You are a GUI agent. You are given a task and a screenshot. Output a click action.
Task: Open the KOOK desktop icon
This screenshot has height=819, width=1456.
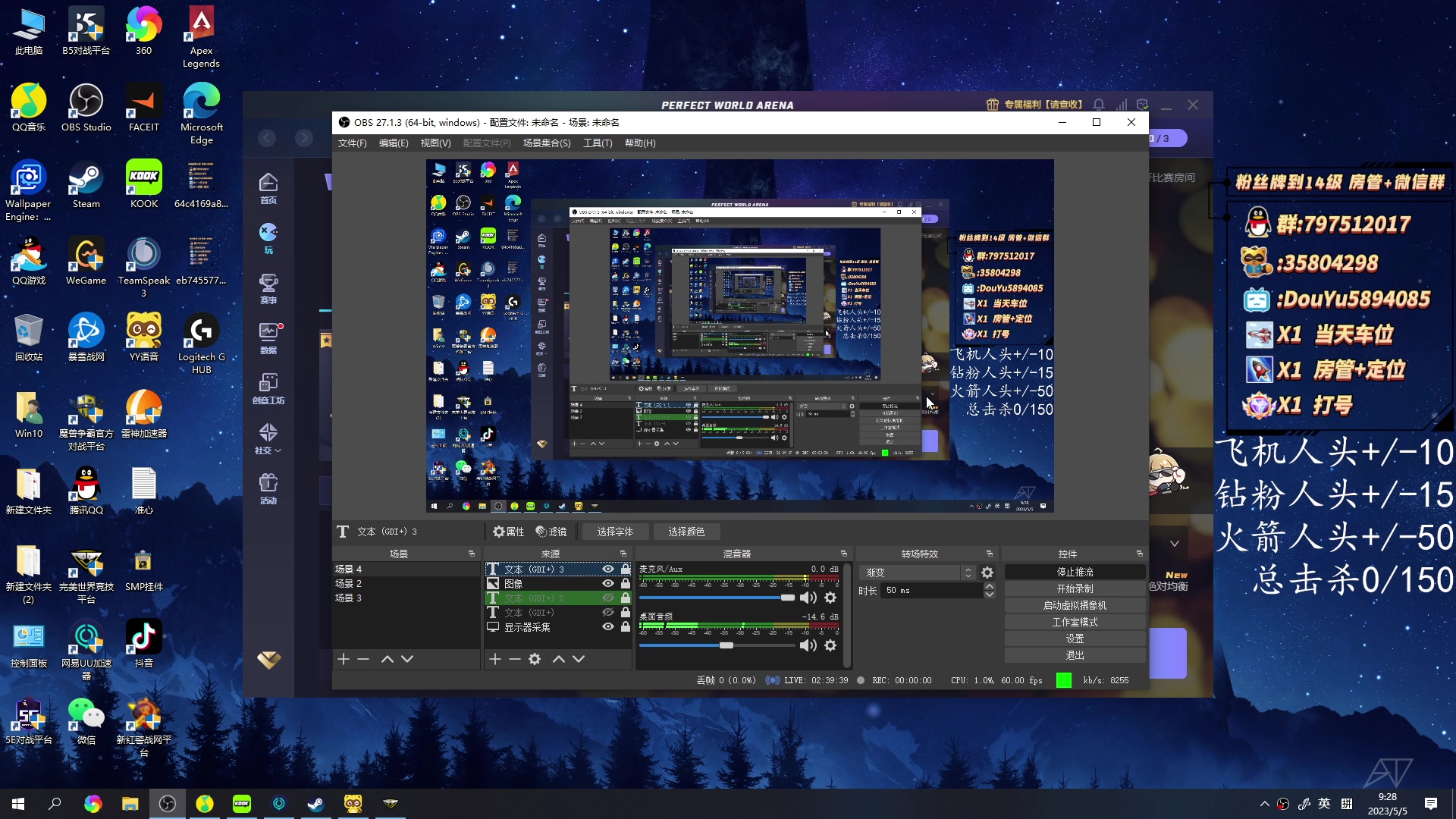[144, 184]
